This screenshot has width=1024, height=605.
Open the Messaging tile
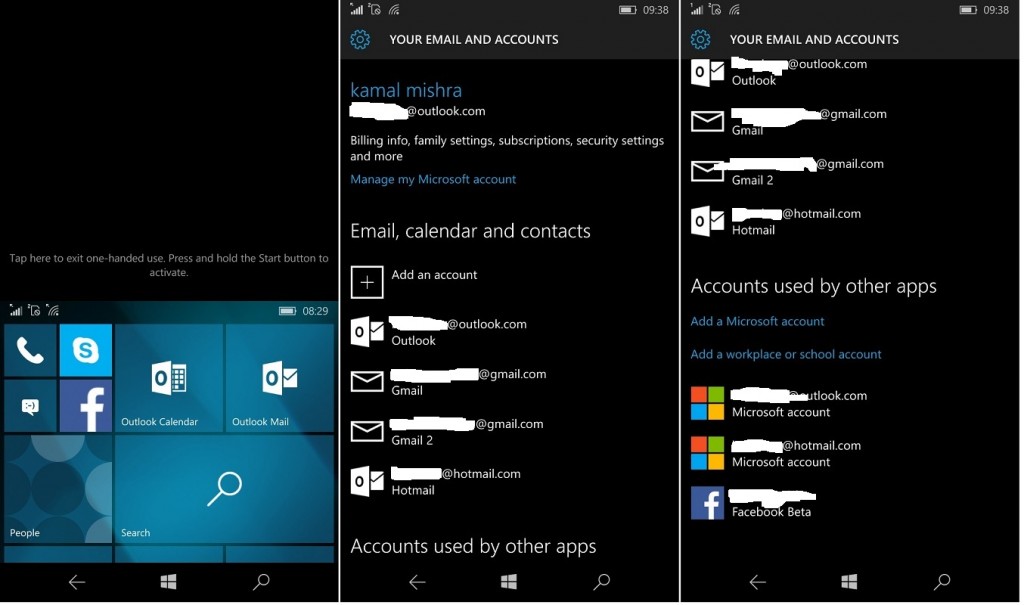(x=30, y=406)
